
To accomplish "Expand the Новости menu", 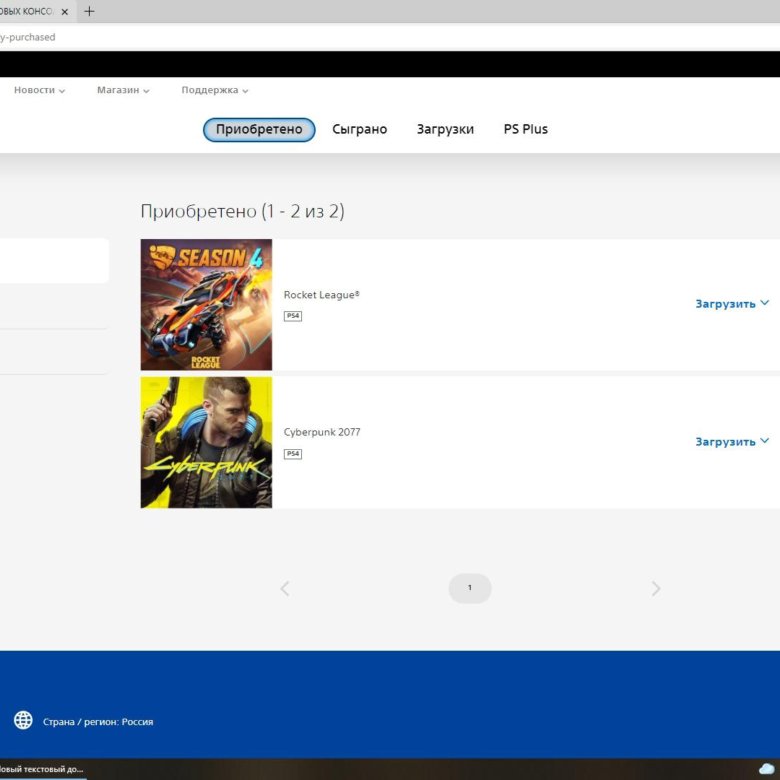I will tap(39, 90).
